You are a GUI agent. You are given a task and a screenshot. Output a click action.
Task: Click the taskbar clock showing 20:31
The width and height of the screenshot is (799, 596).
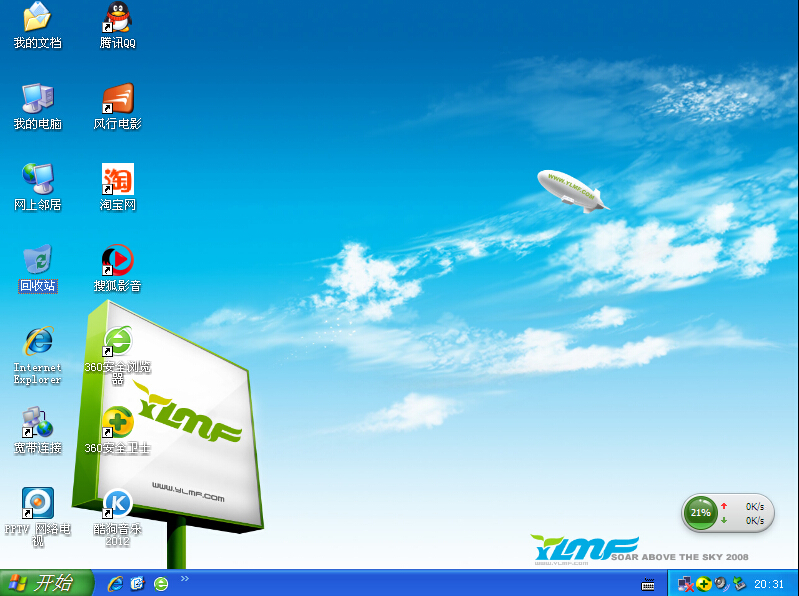(x=769, y=584)
